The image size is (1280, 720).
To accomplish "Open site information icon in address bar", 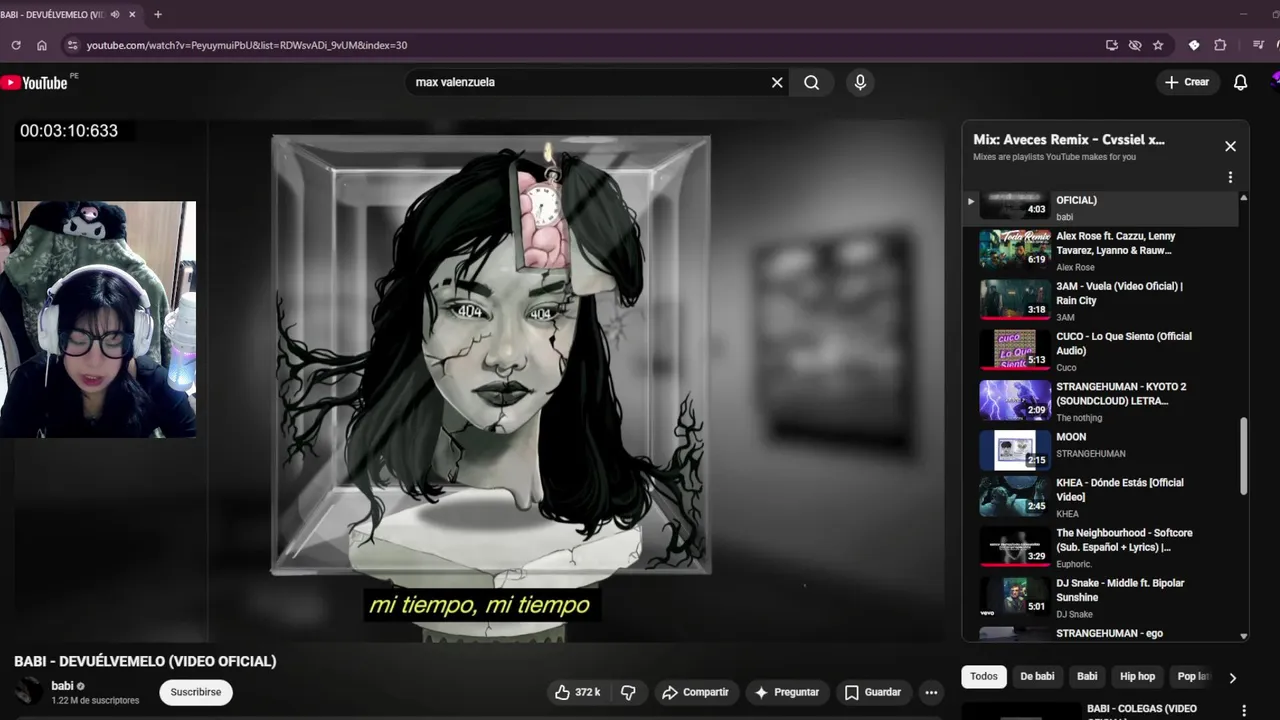I will 72,45.
